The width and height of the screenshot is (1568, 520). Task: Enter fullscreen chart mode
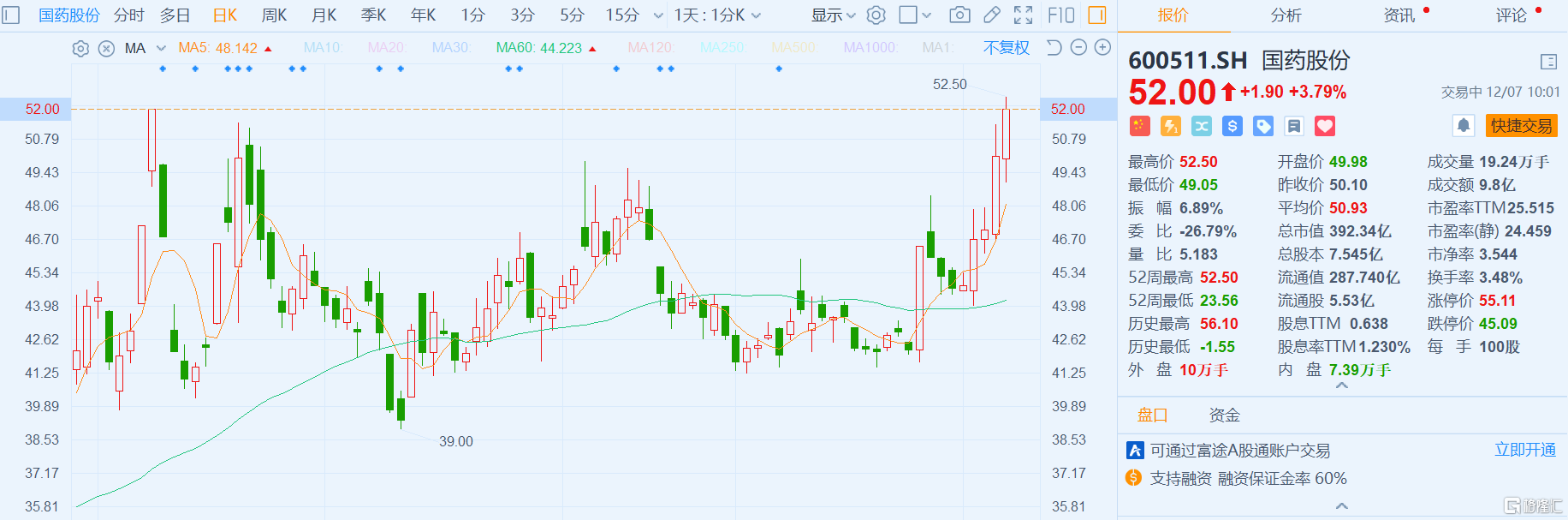[1023, 15]
